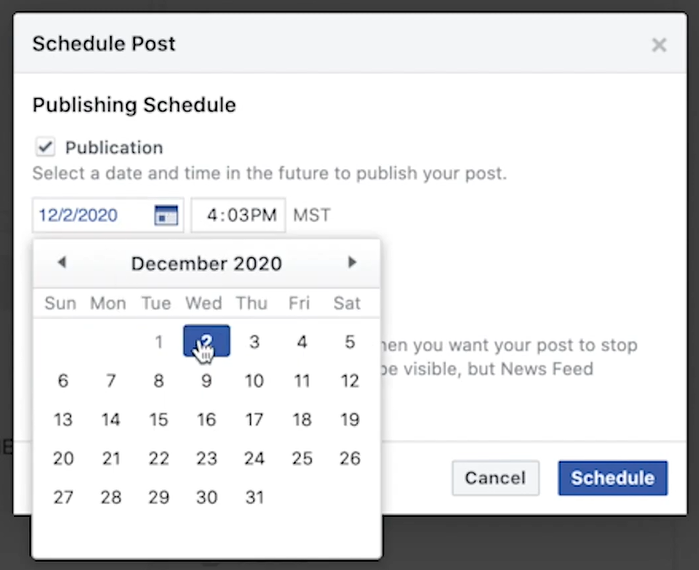
Task: Click the 12/2/2020 date field
Action: coord(108,215)
